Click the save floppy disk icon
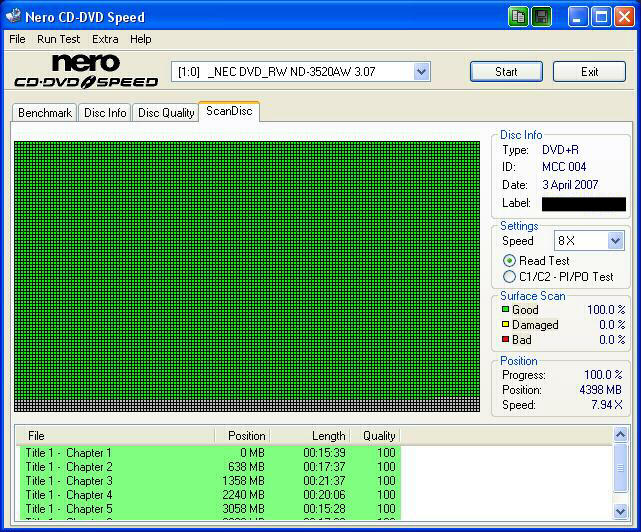The image size is (641, 532). [542, 17]
